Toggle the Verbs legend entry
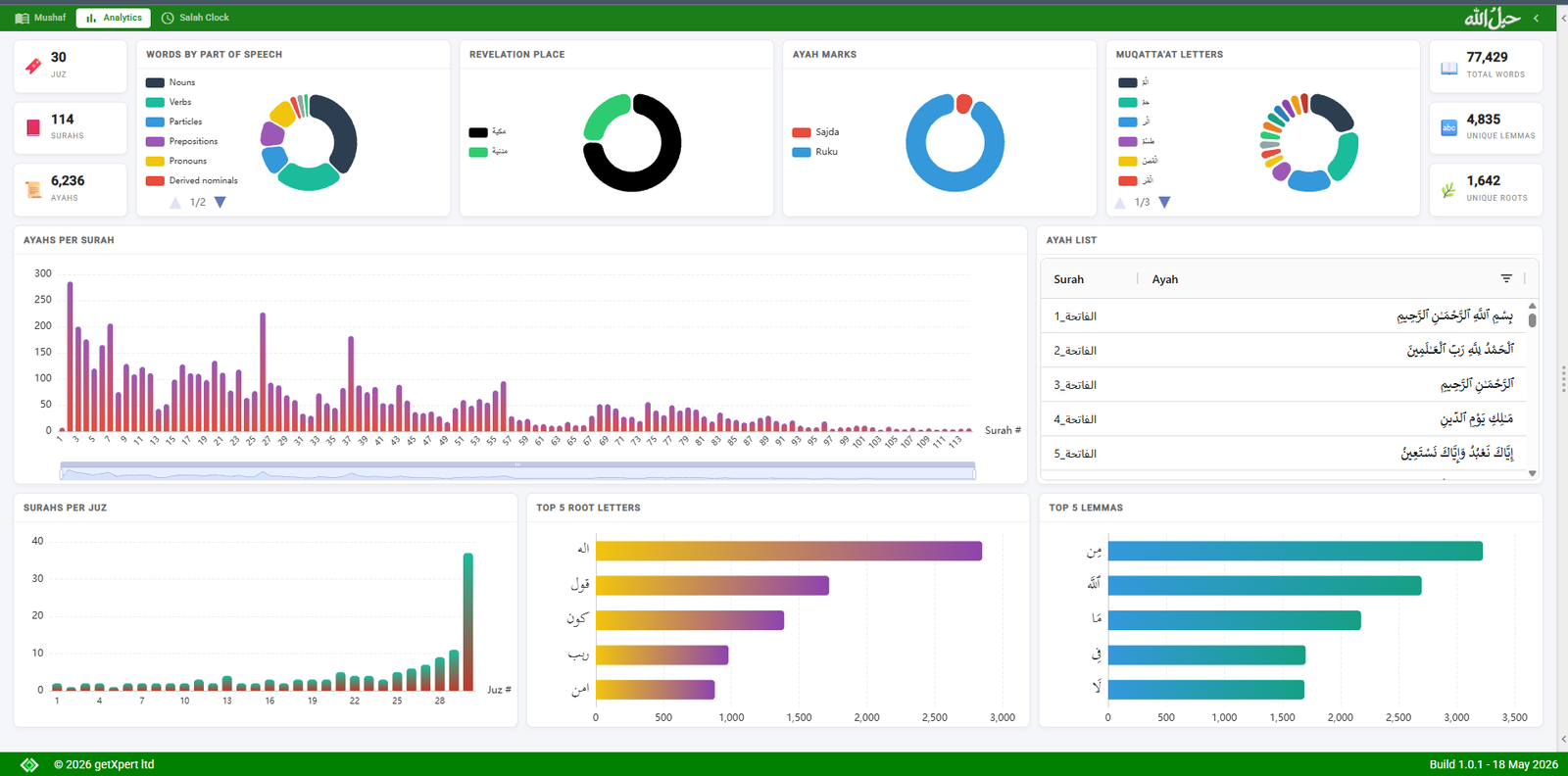Viewport: 1568px width, 776px height. (169, 102)
